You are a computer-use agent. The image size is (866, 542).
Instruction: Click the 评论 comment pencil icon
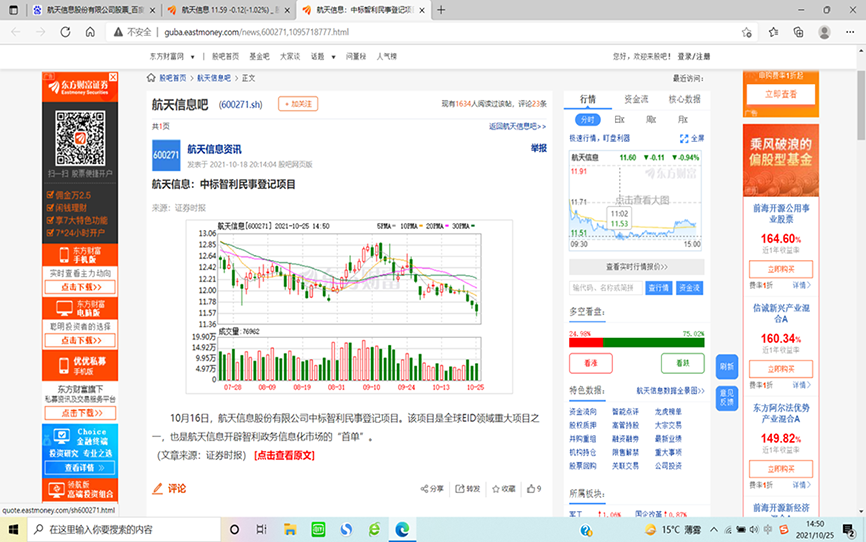pos(157,489)
